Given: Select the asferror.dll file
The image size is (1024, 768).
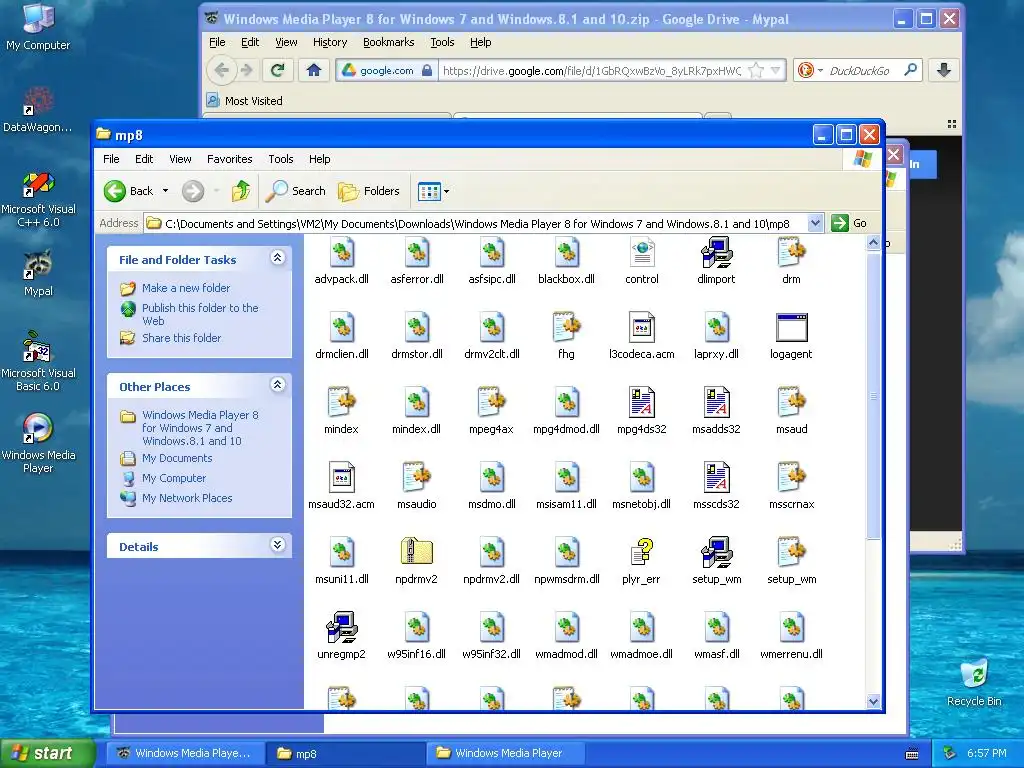Looking at the screenshot, I should click(x=417, y=261).
